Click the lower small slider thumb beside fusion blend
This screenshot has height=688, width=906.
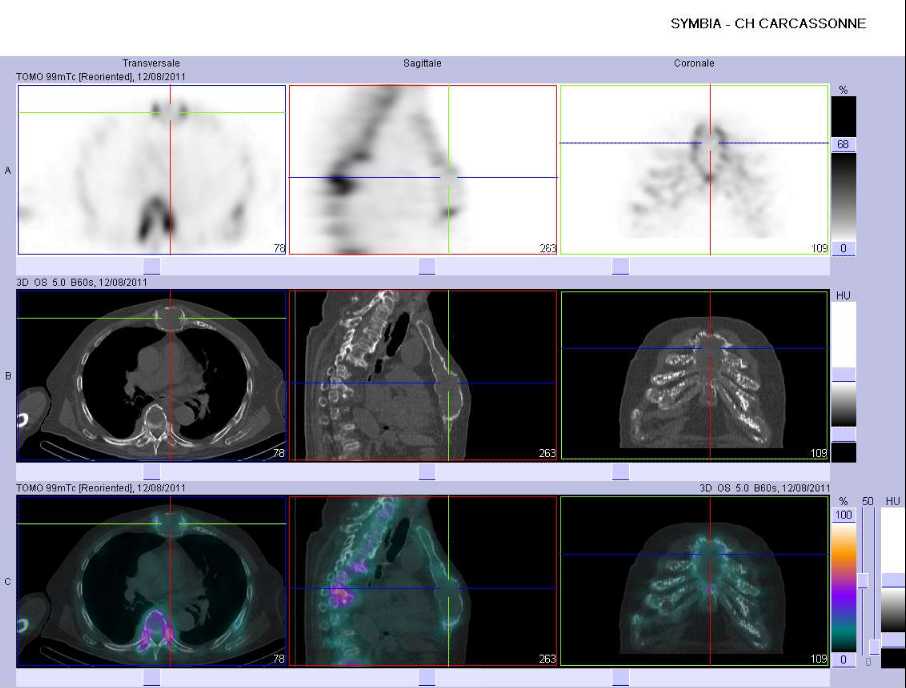875,647
